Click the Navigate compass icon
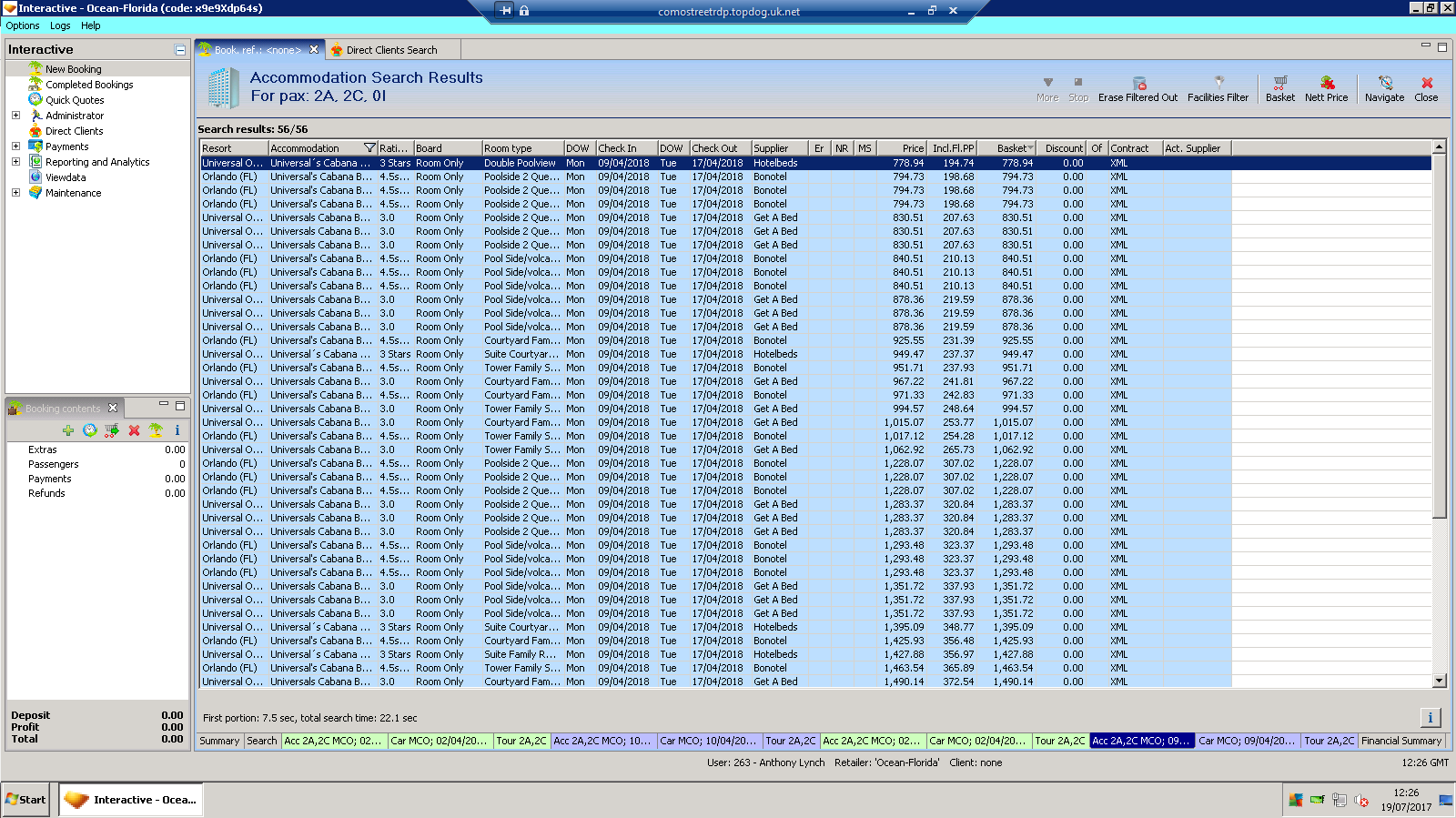Viewport: 1456px width, 818px height. pyautogui.click(x=1384, y=84)
